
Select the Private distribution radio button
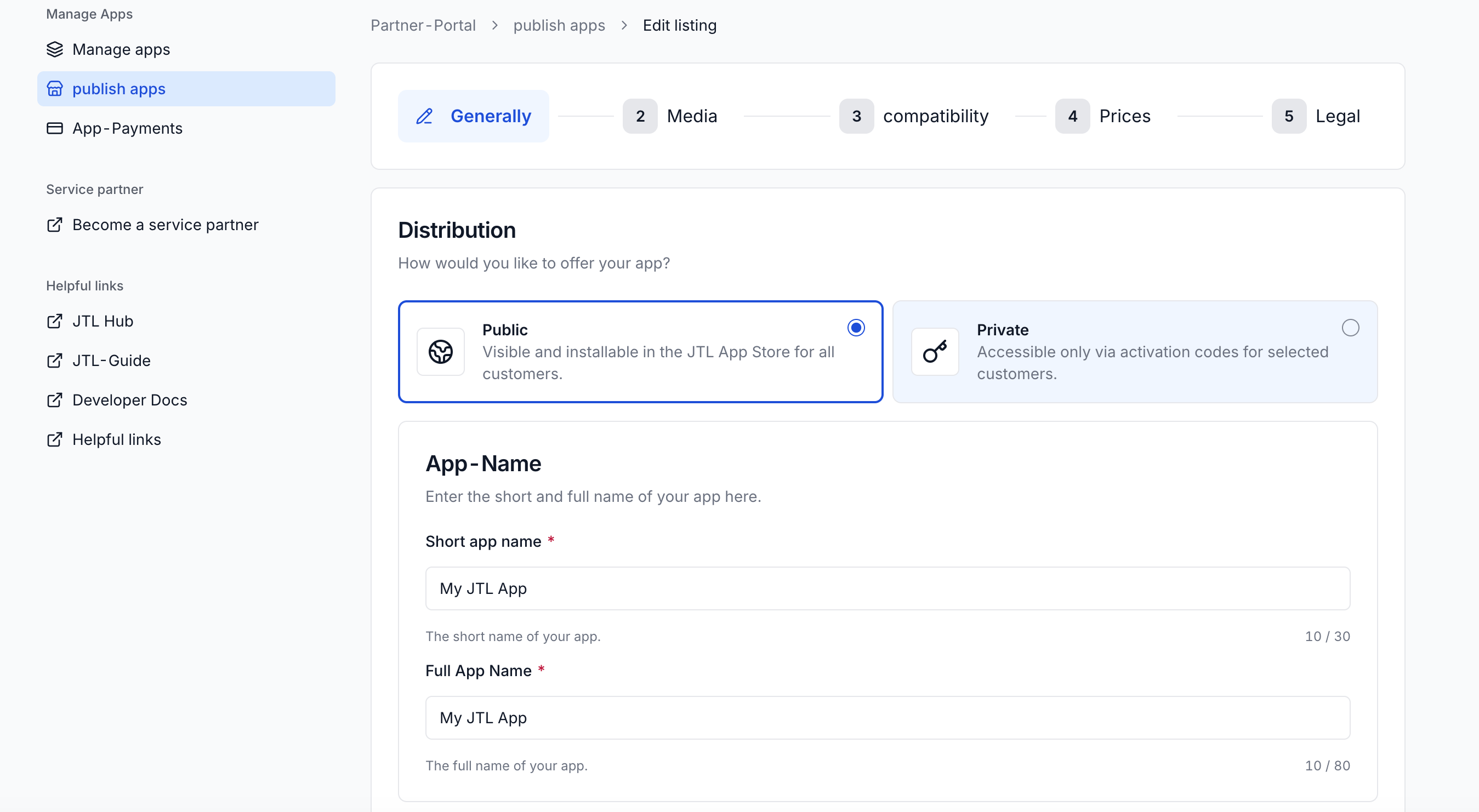pyautogui.click(x=1350, y=328)
